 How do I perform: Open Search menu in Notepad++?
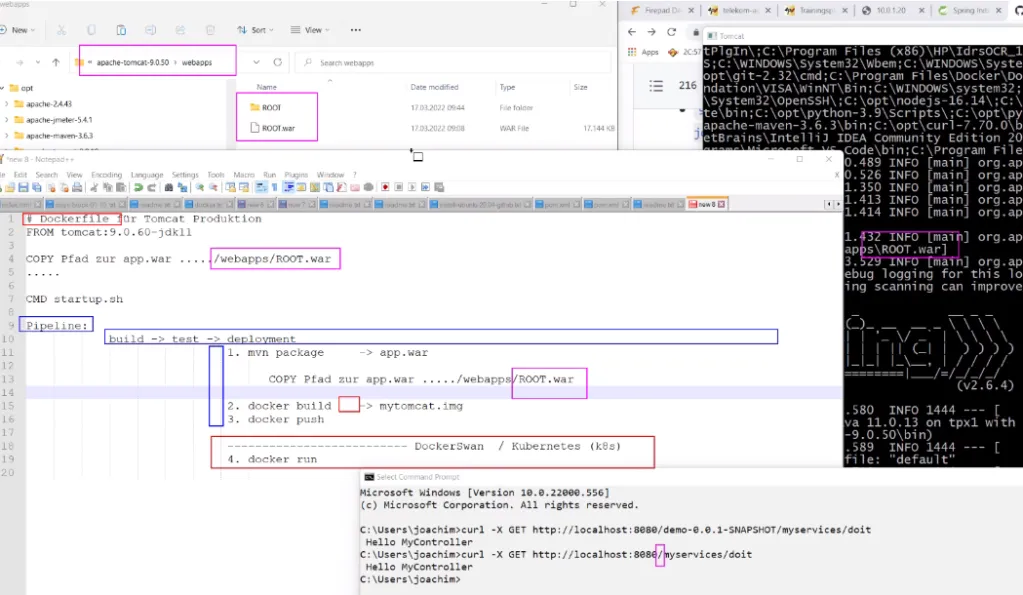tap(46, 175)
